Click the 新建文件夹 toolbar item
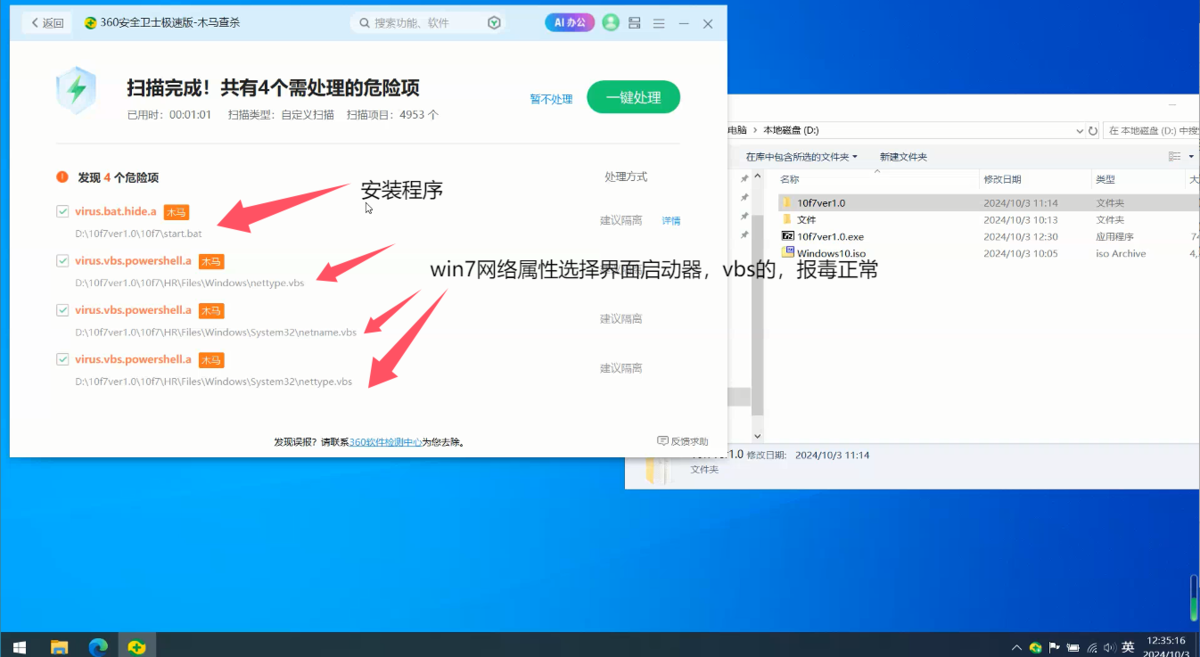1200x657 pixels. (903, 157)
